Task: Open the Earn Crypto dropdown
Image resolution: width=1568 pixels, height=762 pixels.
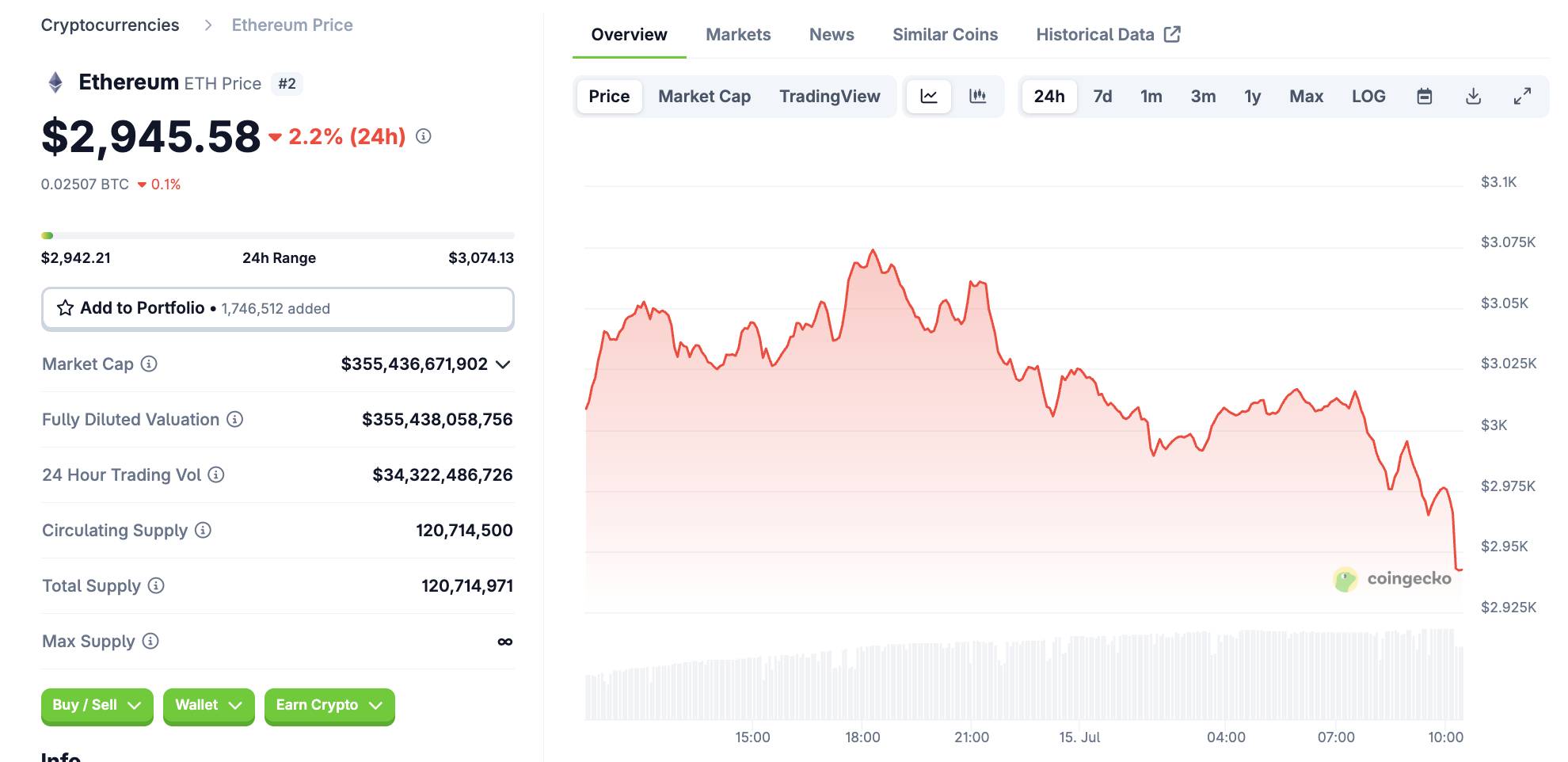Action: pos(329,705)
